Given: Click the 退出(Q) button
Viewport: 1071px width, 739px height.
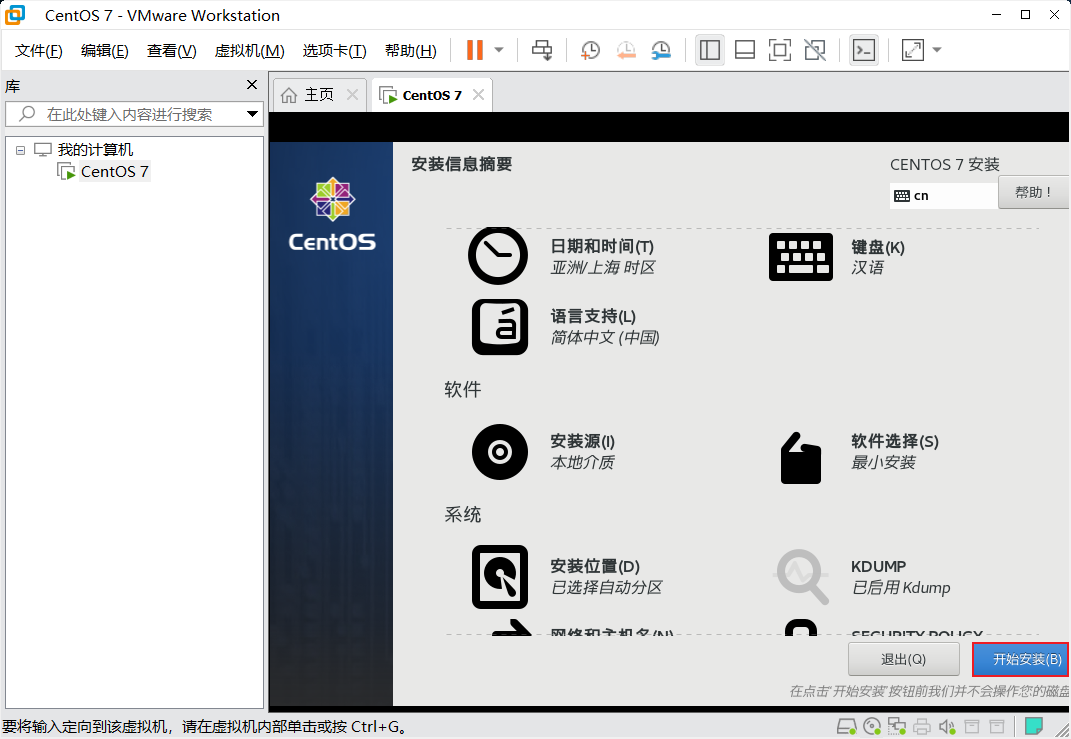Looking at the screenshot, I should tap(903, 659).
